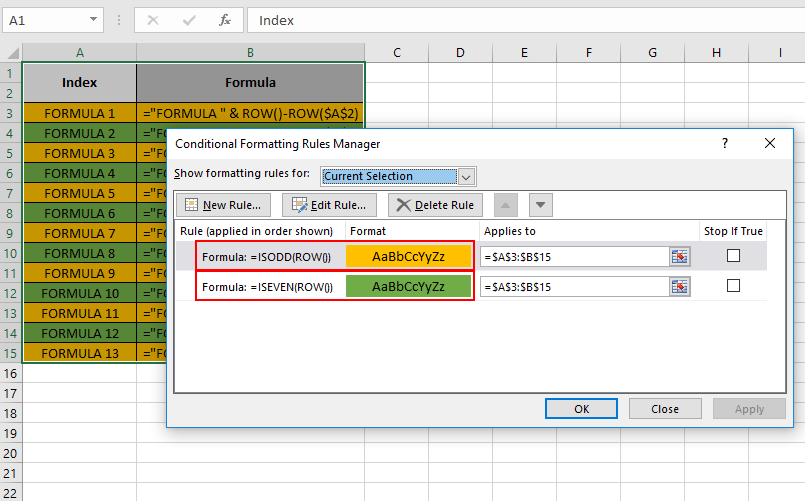Image resolution: width=805 pixels, height=501 pixels.
Task: Toggle Stop If True for ISEVEN rule
Action: coord(734,285)
